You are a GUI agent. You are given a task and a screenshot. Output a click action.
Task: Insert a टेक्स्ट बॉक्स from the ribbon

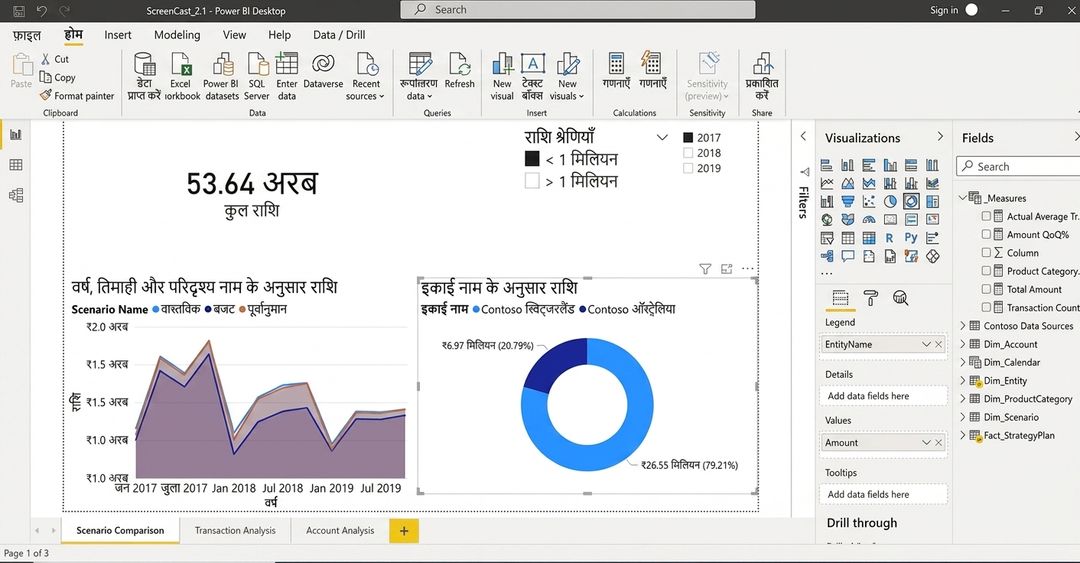coord(532,76)
